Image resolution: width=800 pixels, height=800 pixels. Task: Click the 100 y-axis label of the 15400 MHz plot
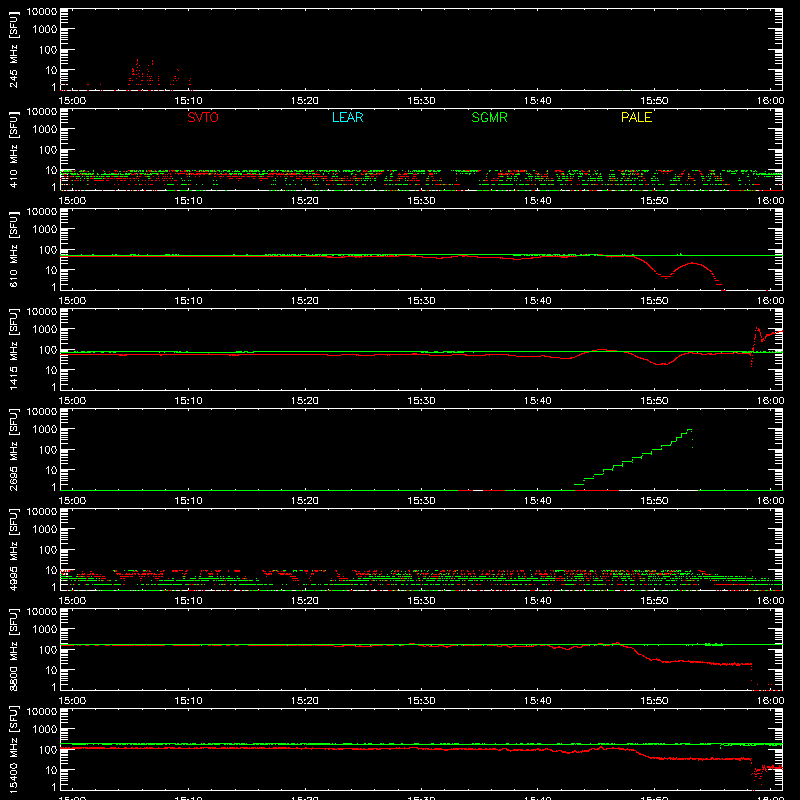48,749
